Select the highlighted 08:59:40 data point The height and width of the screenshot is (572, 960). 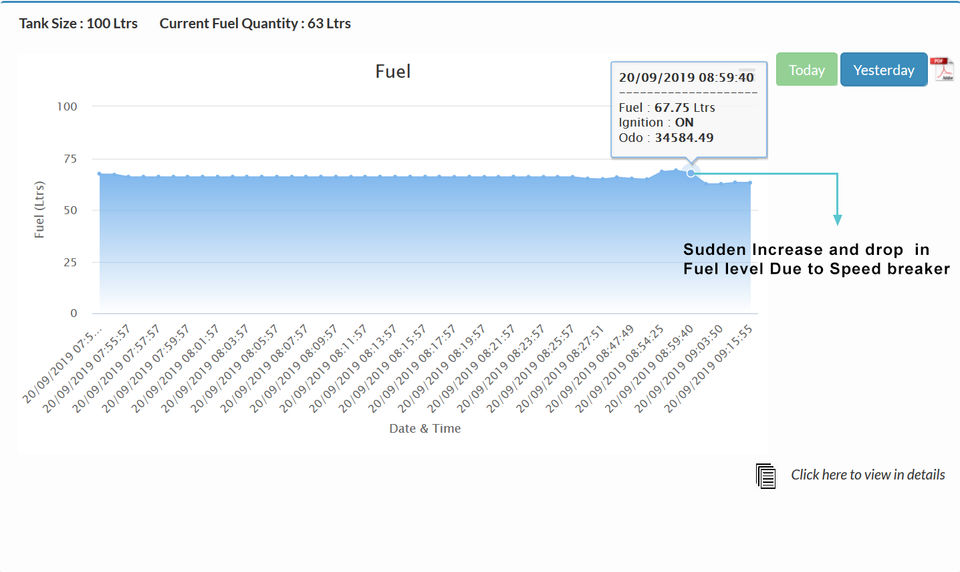[691, 173]
